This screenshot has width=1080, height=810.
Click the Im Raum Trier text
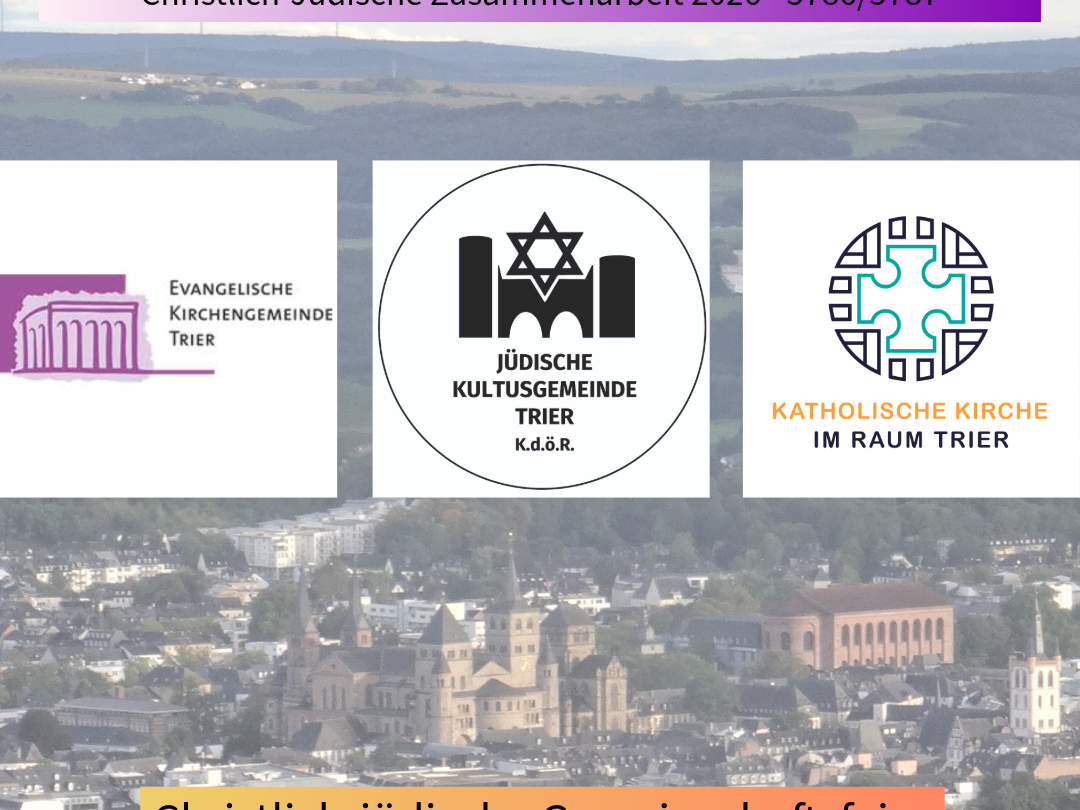pyautogui.click(x=909, y=440)
